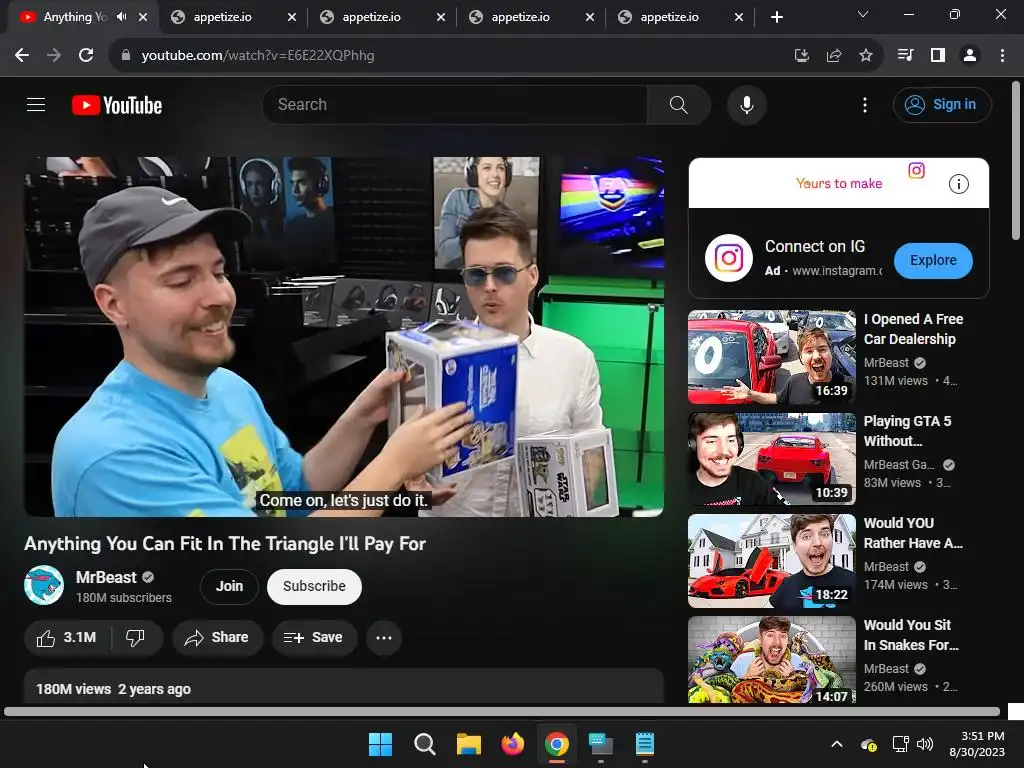Click the search magnifier button
This screenshot has width=1024, height=768.
point(679,104)
